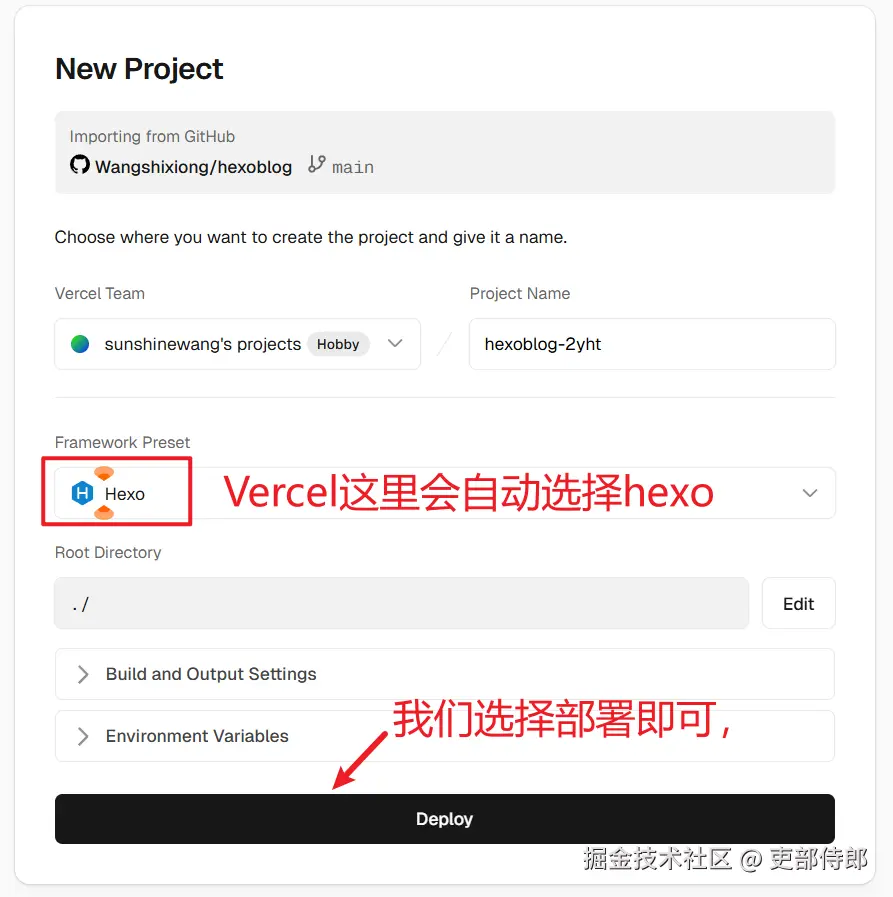Image resolution: width=893 pixels, height=897 pixels.
Task: Click the Hobby plan badge
Action: [338, 344]
